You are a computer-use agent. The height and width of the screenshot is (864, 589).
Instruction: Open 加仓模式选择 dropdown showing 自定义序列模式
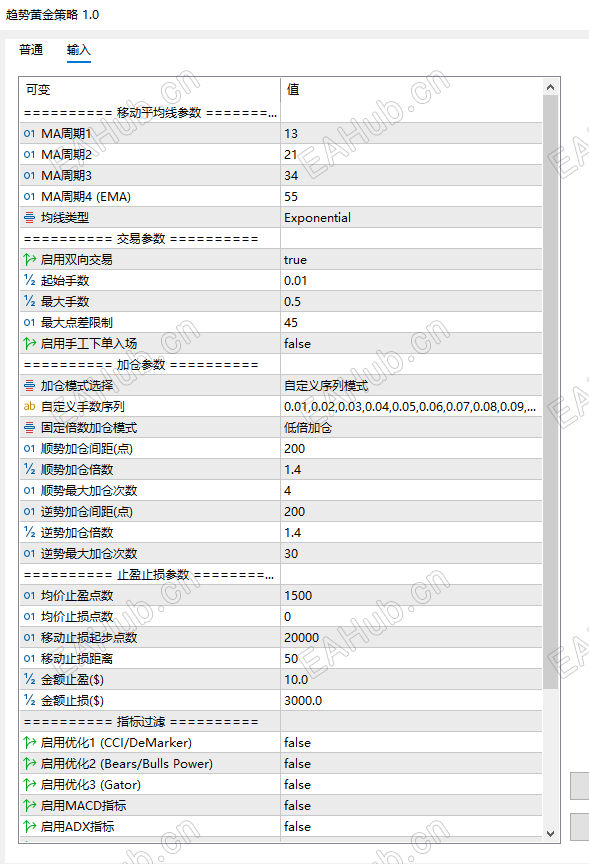pos(411,386)
